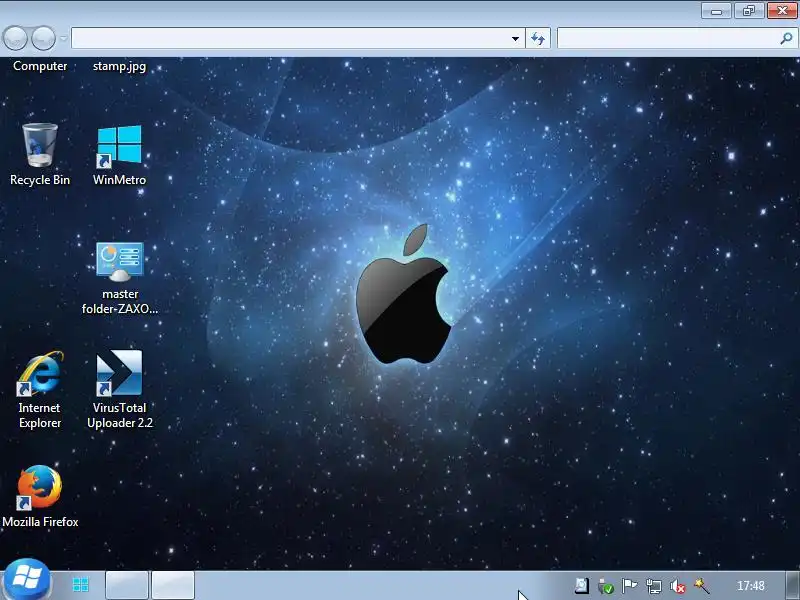Select the stamp.jpg file label
Viewport: 800px width, 600px height.
[x=119, y=66]
